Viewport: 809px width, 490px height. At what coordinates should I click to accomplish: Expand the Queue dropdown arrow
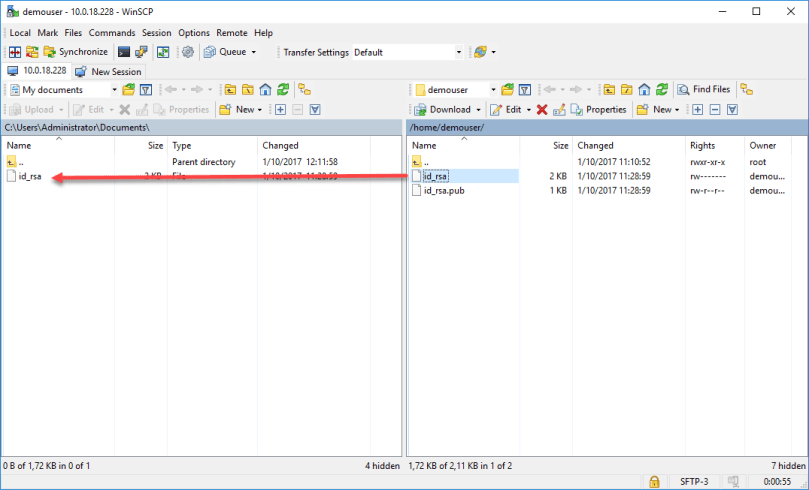tap(253, 52)
